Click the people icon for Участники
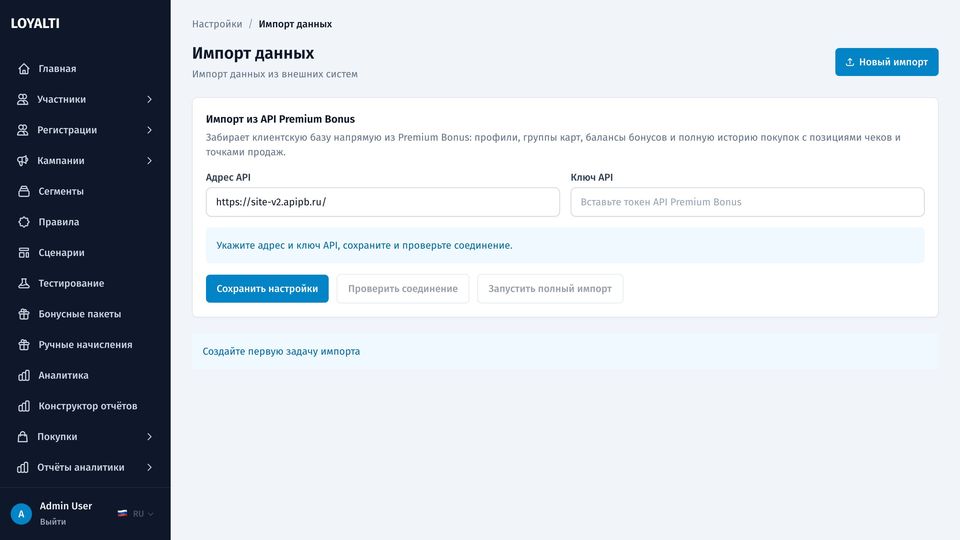Screen dimensions: 960x540 [x=23, y=99]
